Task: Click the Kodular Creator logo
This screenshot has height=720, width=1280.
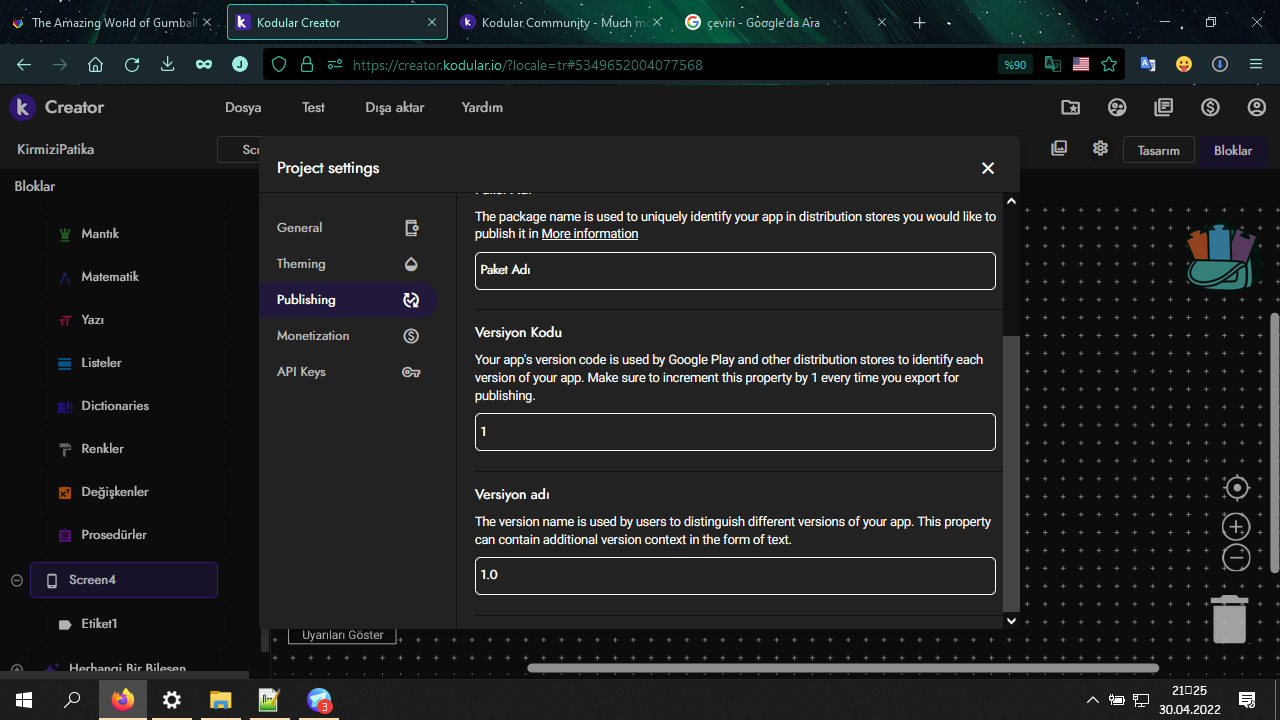Action: coord(57,107)
